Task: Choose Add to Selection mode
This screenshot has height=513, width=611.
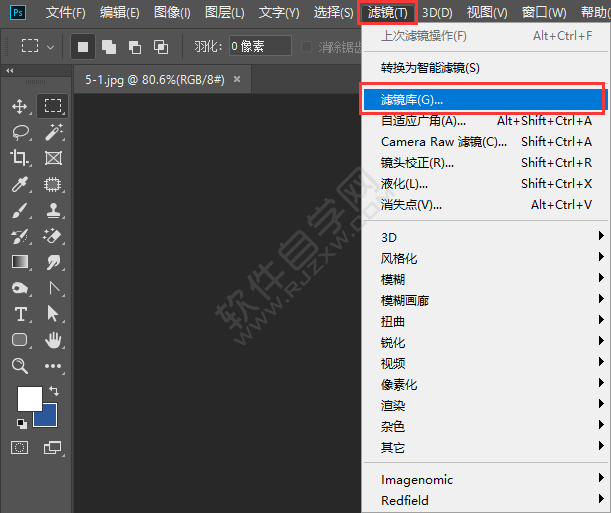Action: 109,47
